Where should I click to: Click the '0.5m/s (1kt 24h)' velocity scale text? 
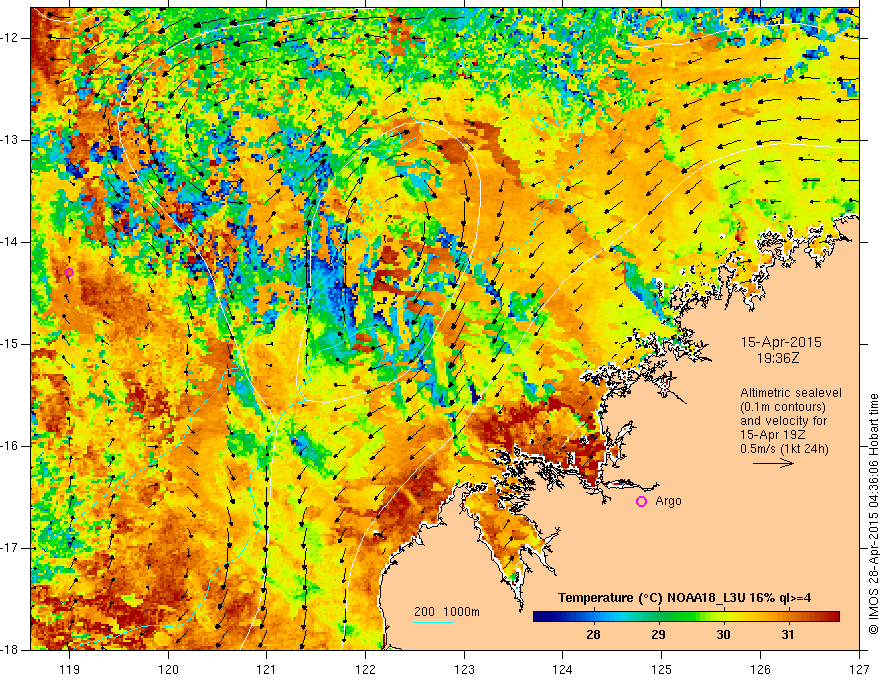[x=784, y=449]
